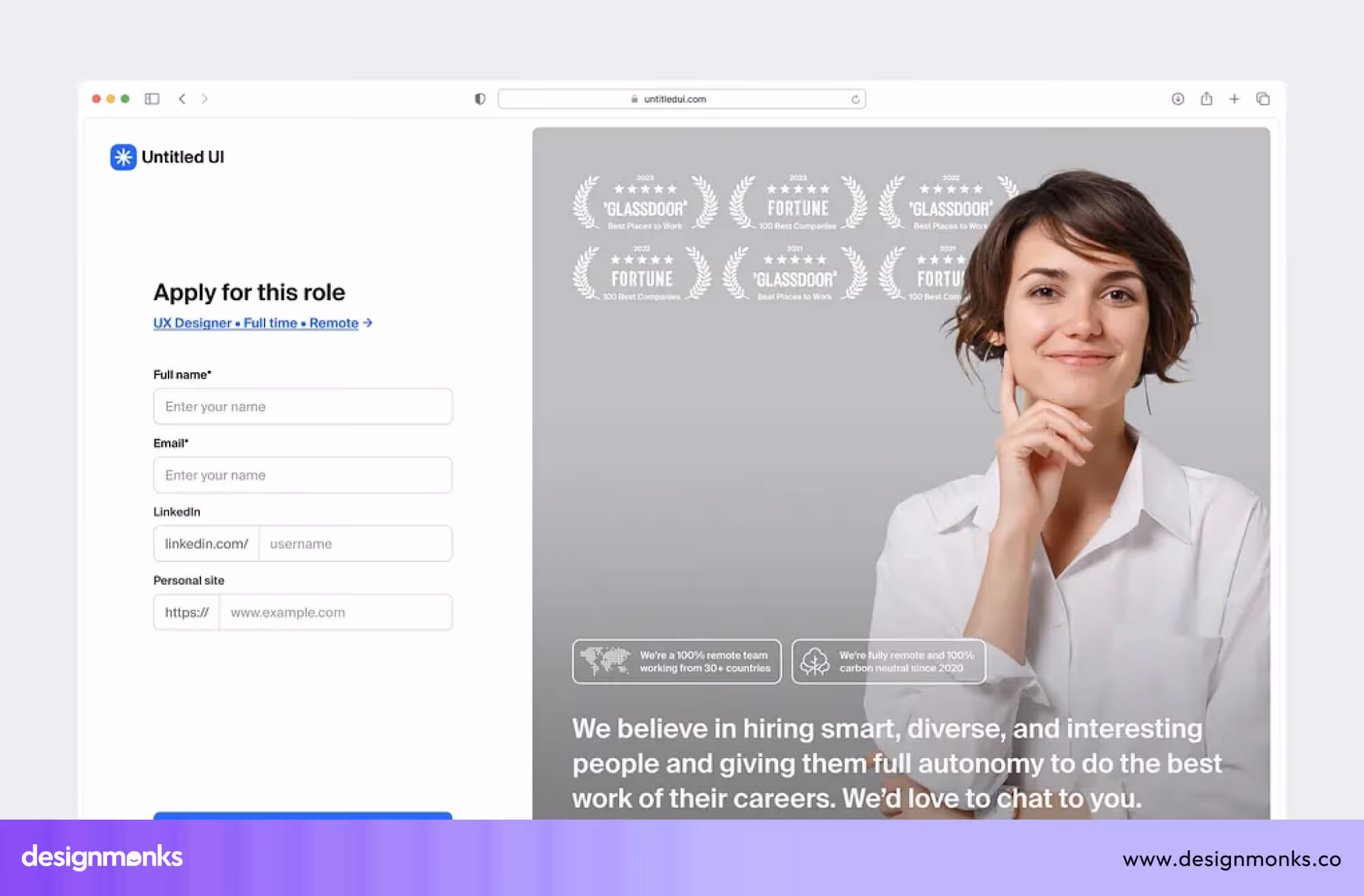Click the Untitled UI asterisk logo
The width and height of the screenshot is (1364, 896).
click(x=123, y=156)
